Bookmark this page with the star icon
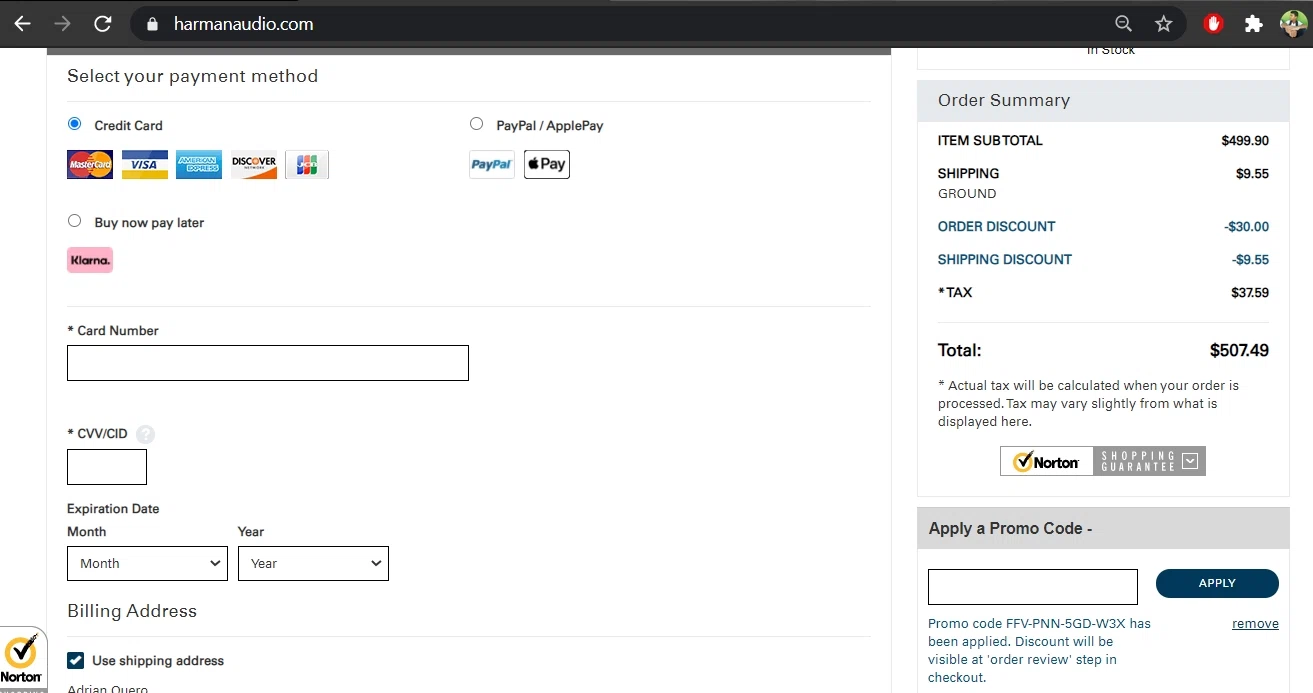This screenshot has width=1313, height=693. [1164, 24]
